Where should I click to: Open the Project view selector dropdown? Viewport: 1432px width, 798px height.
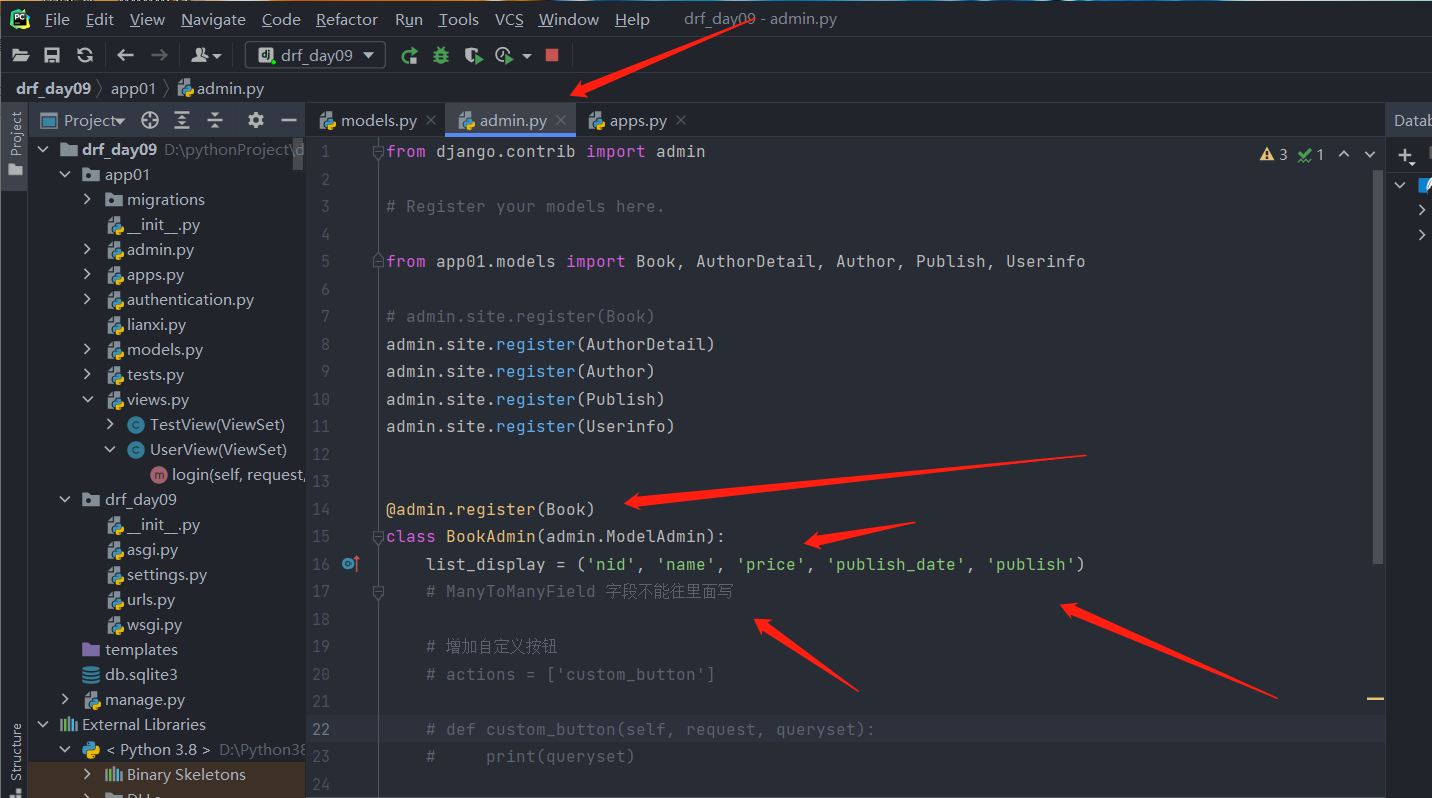point(83,120)
